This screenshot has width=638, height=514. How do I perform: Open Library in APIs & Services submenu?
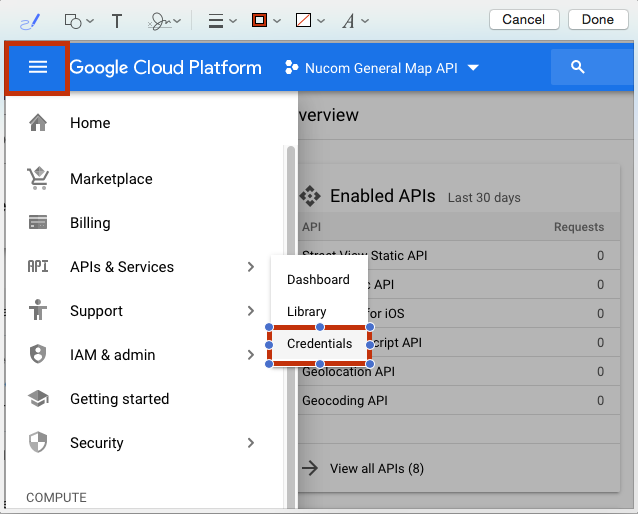coord(307,312)
